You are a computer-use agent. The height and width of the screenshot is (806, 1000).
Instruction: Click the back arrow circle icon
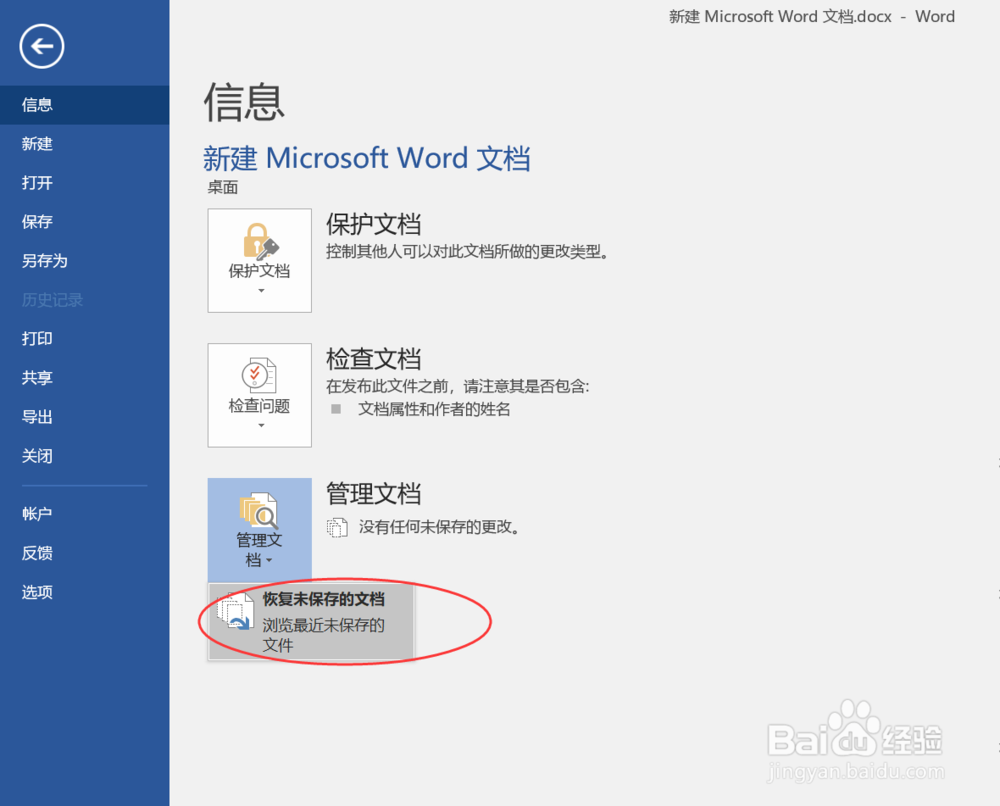click(x=41, y=47)
